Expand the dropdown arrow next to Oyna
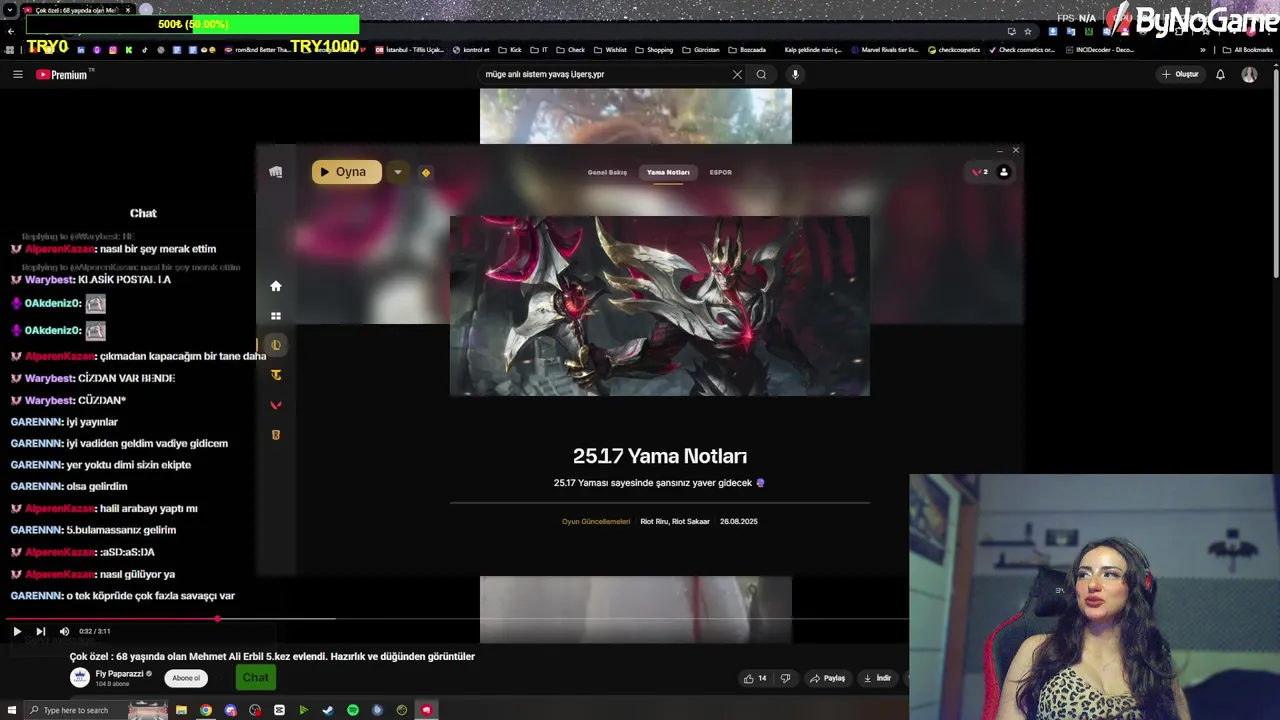 tap(397, 172)
